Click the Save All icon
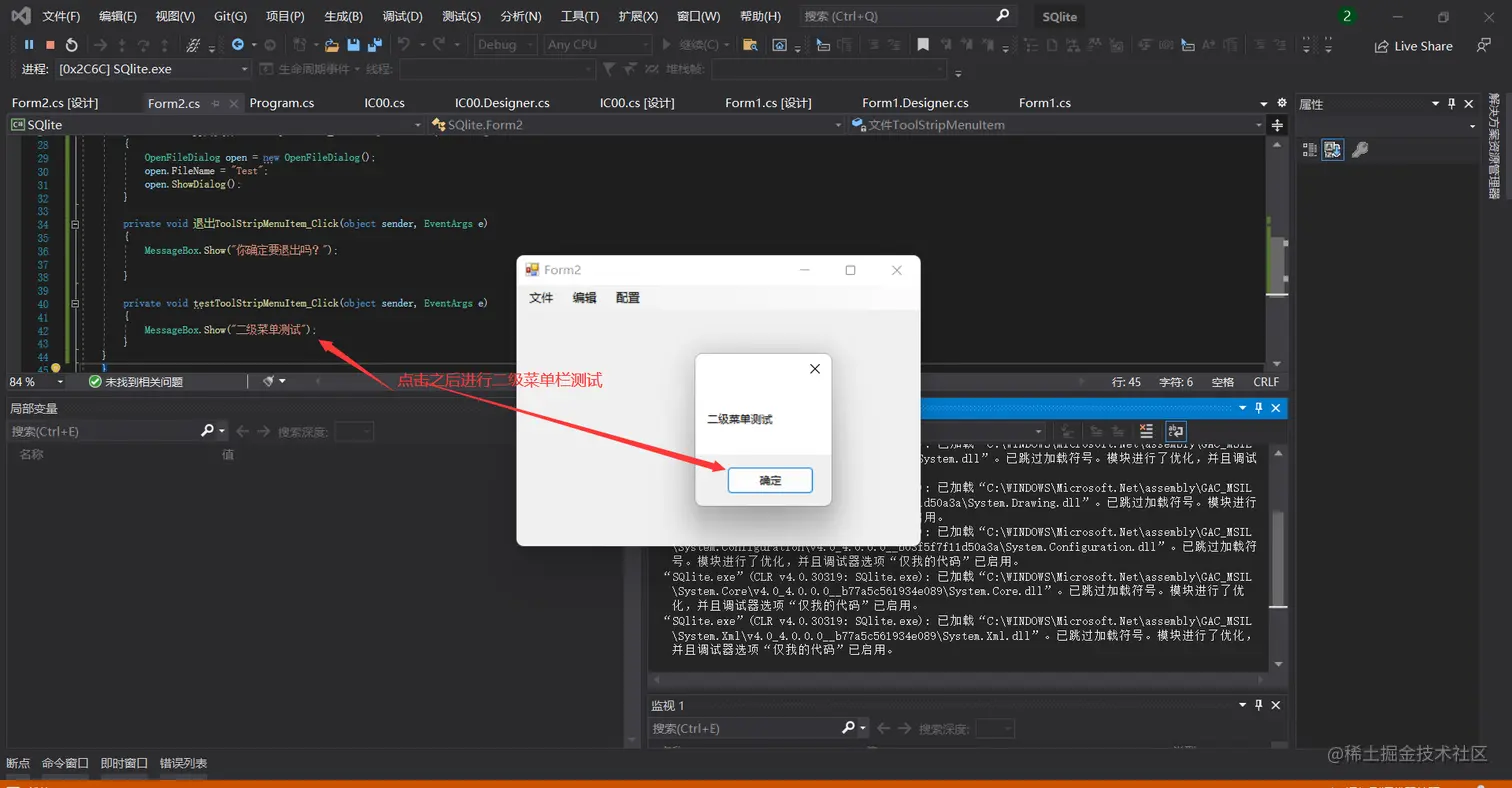The image size is (1512, 788). point(375,45)
